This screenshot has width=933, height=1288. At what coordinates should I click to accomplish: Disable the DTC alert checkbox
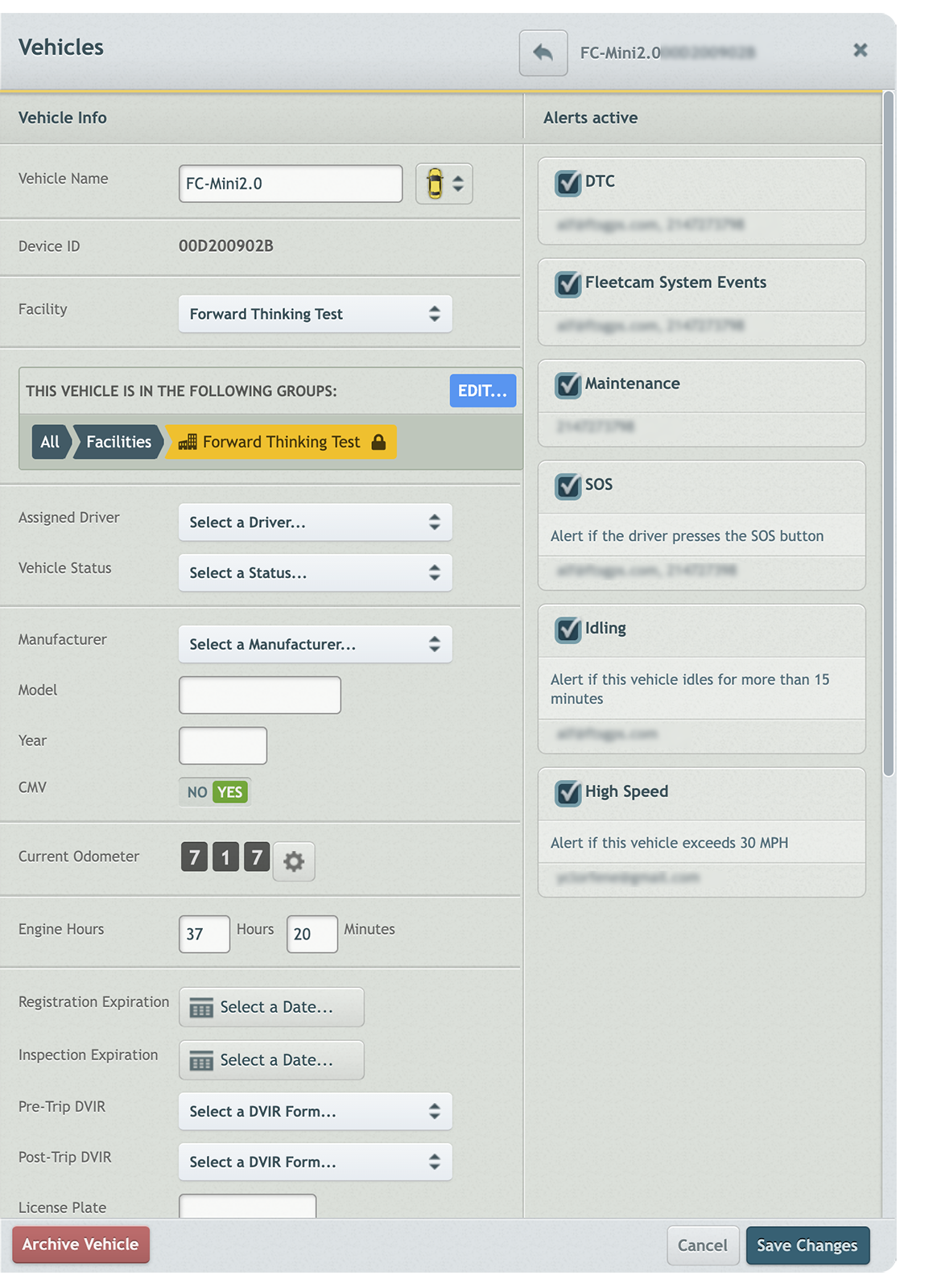click(567, 182)
